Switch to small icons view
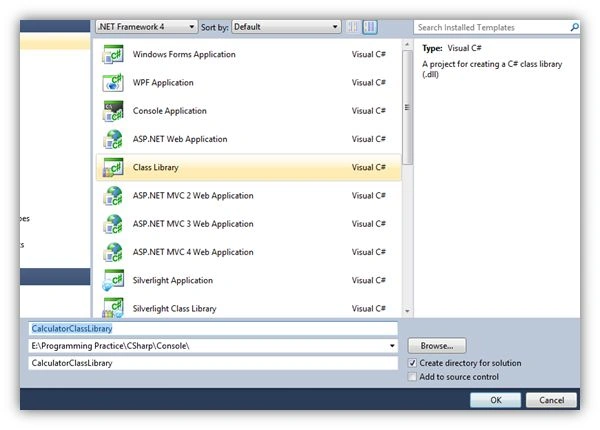 (x=352, y=27)
